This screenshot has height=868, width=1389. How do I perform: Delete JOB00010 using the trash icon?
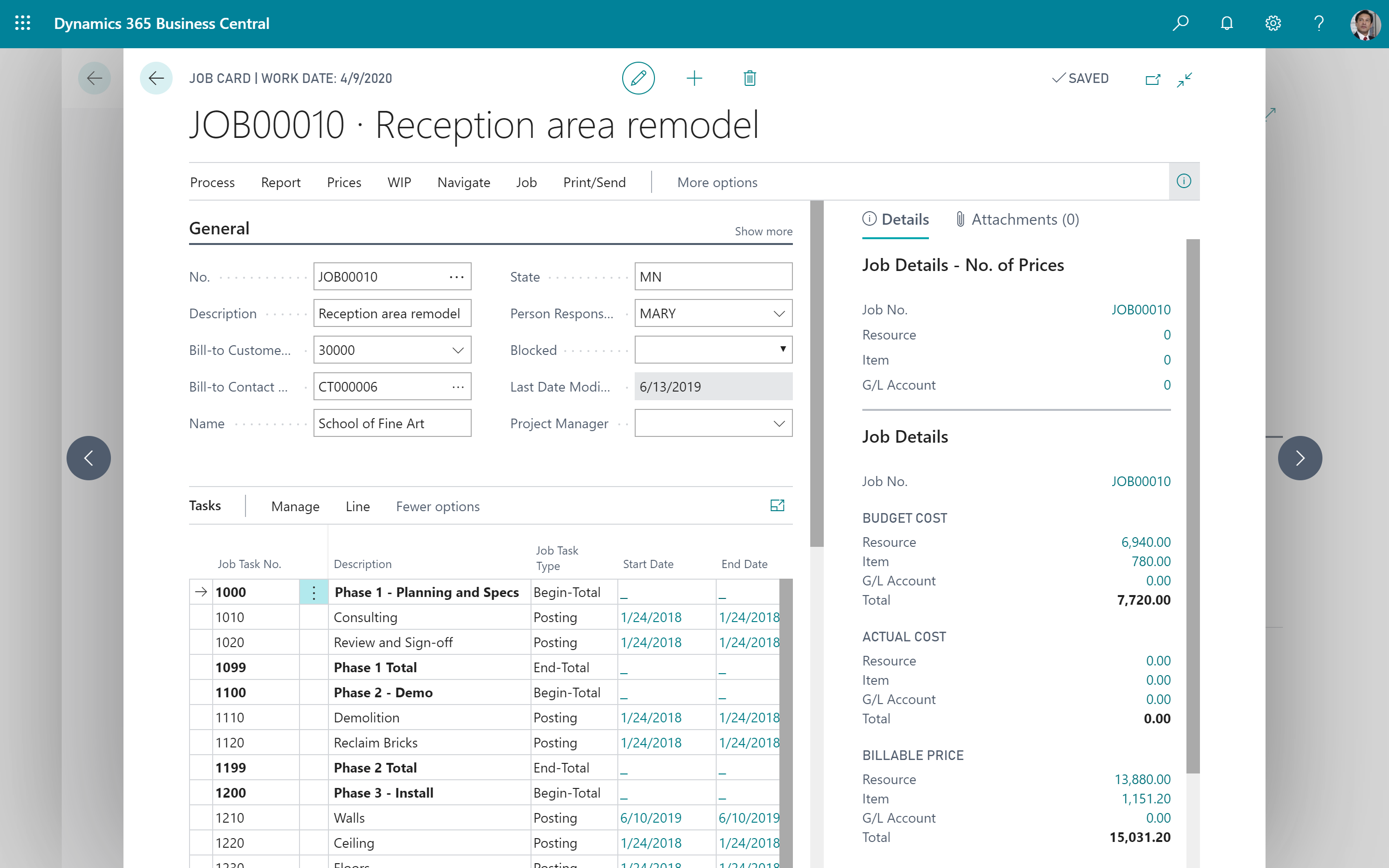[x=749, y=78]
